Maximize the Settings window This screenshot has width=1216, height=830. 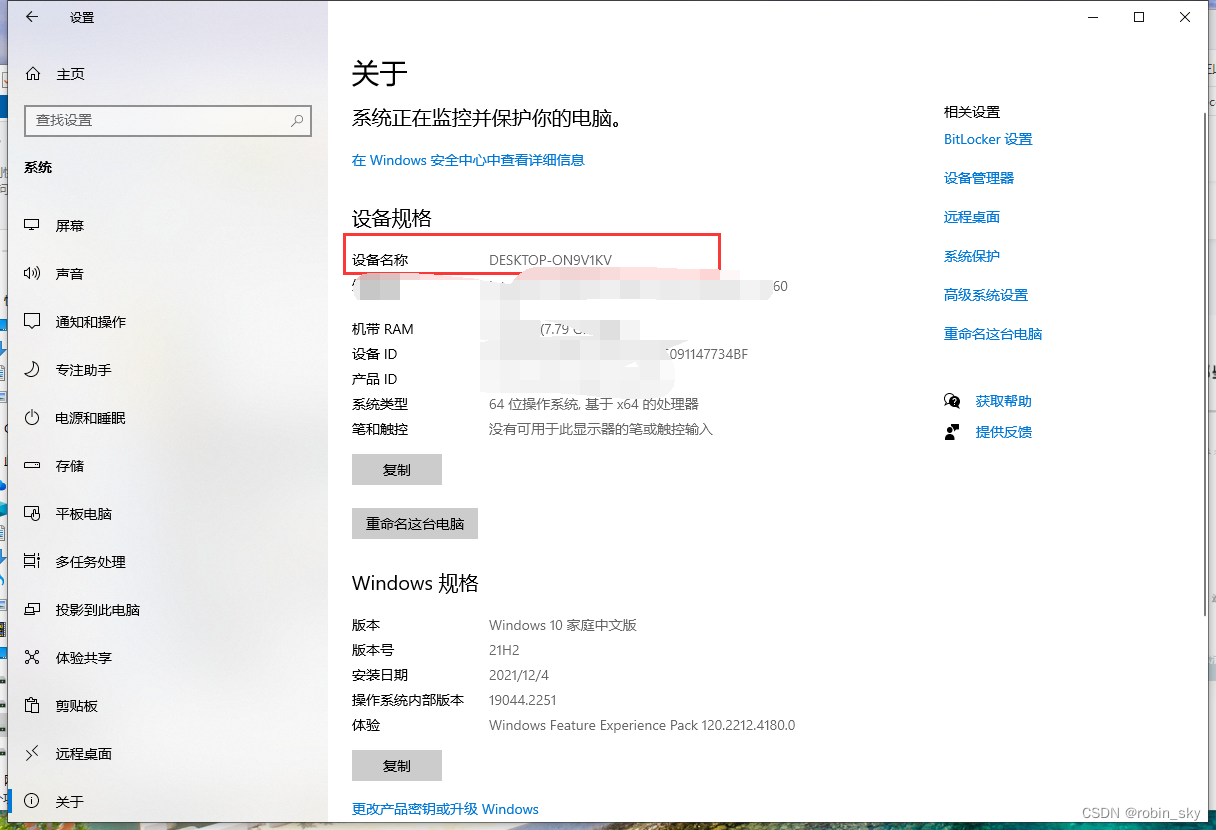[x=1138, y=17]
